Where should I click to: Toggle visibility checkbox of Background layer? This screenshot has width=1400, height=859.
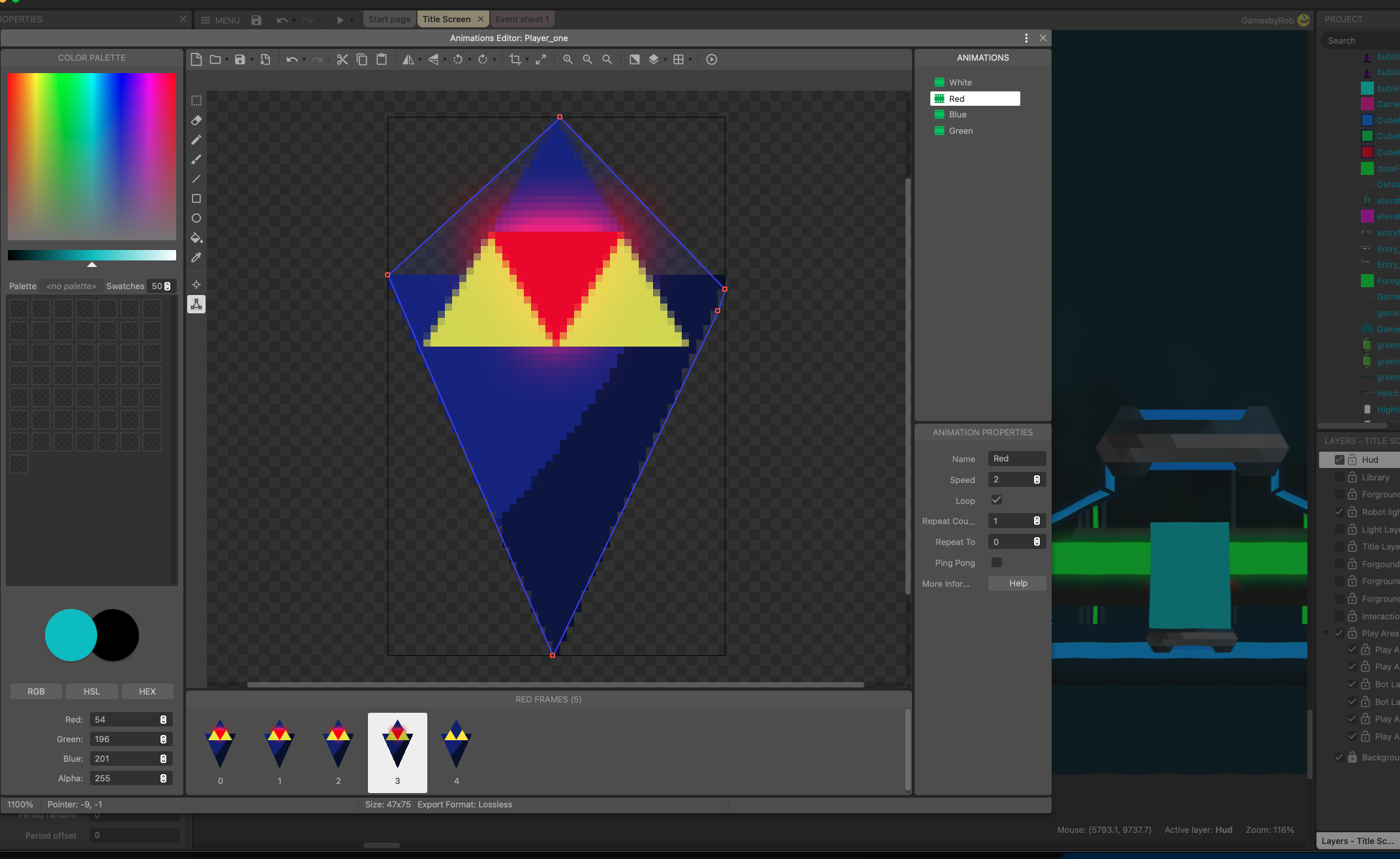click(x=1339, y=757)
